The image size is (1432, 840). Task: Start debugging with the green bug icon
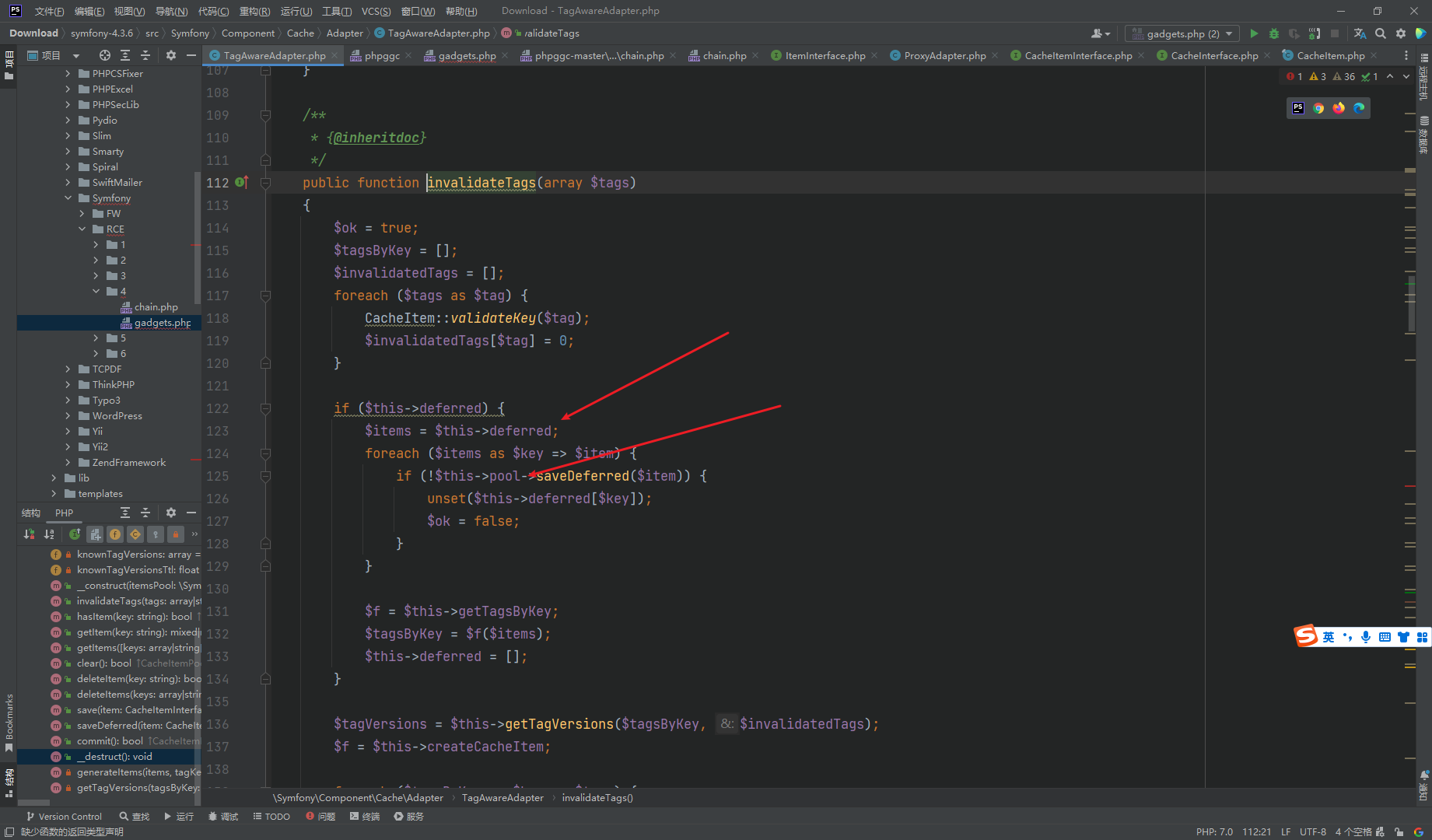click(1274, 33)
